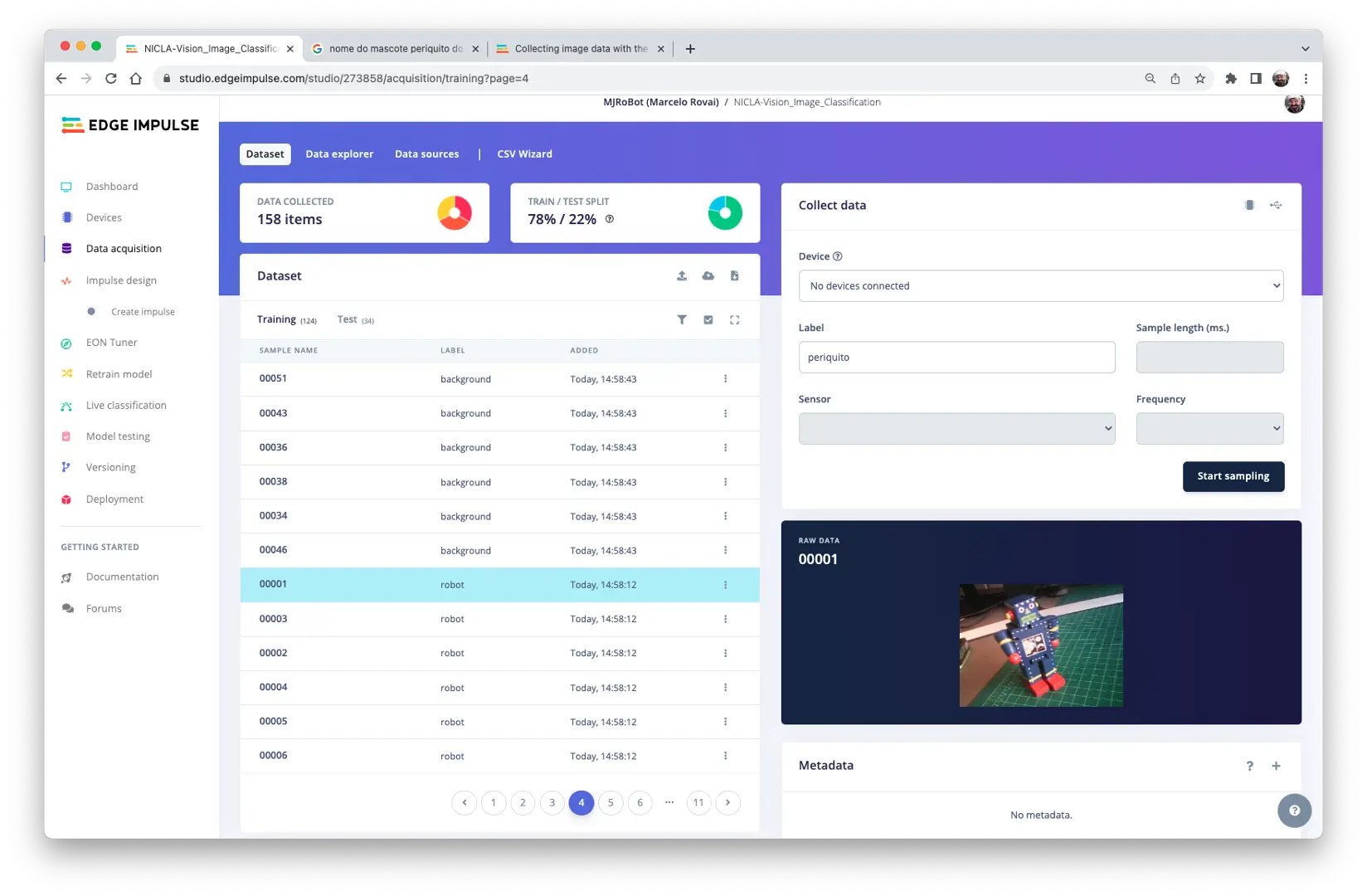Toggle the select multiple items checkbox icon
The height and width of the screenshot is (896, 1367).
pos(708,320)
